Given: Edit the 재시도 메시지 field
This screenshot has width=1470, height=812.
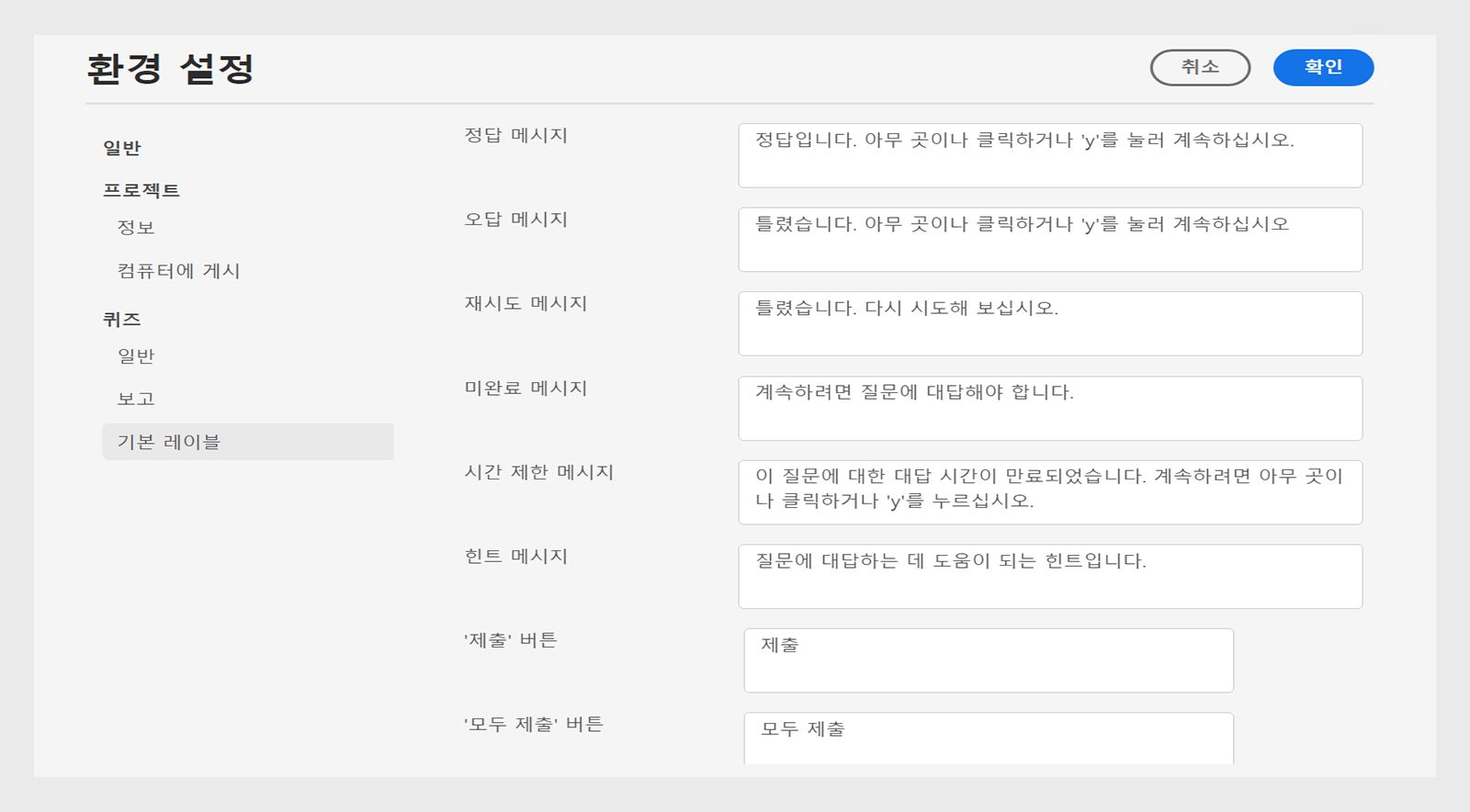Looking at the screenshot, I should point(1050,324).
